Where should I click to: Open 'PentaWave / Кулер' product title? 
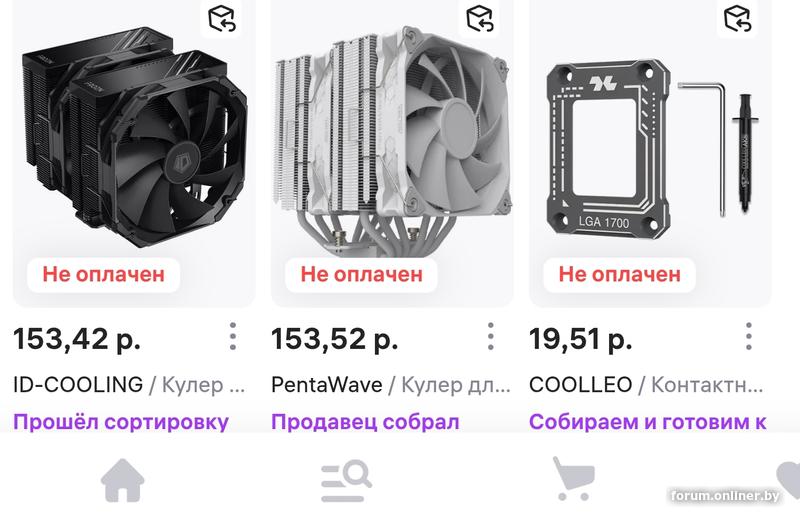390,385
